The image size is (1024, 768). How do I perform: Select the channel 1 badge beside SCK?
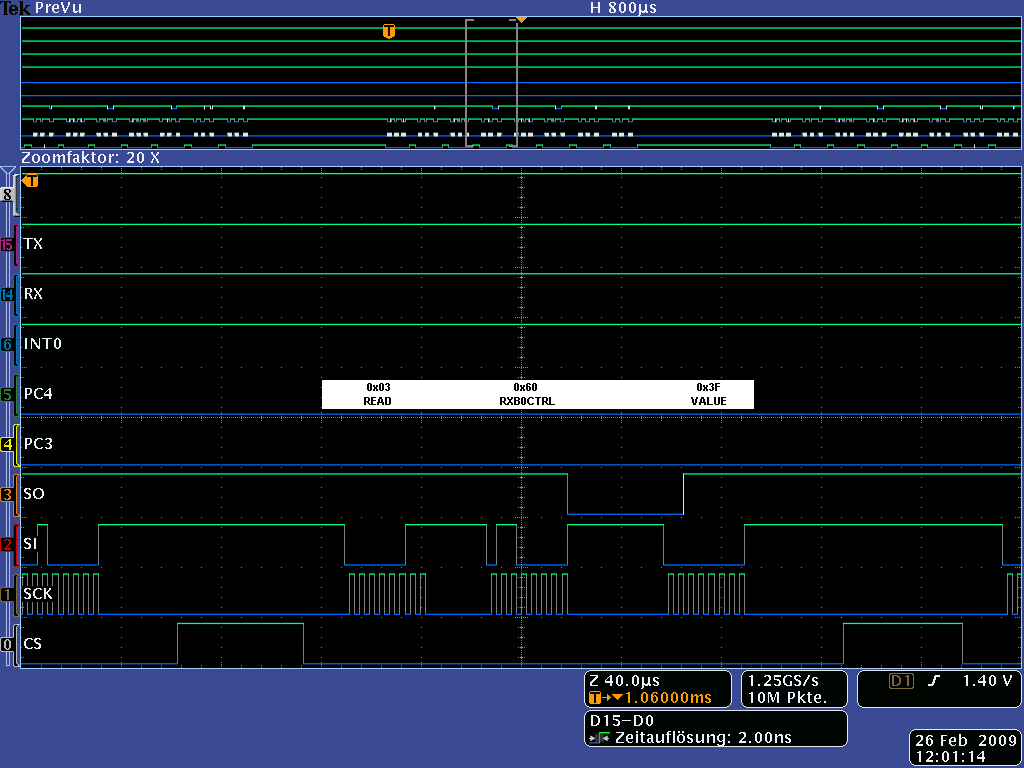(7, 594)
